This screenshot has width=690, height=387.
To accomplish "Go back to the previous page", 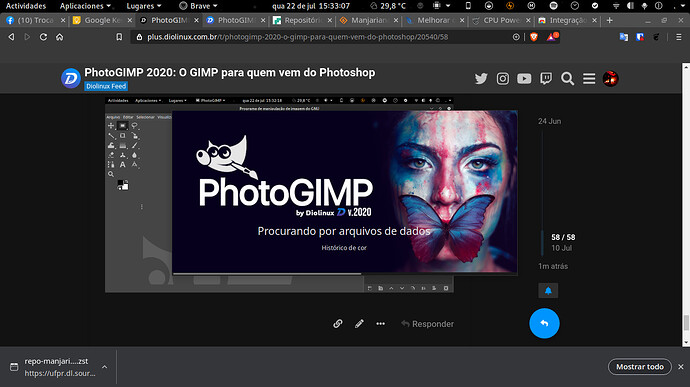I will [x=11, y=37].
